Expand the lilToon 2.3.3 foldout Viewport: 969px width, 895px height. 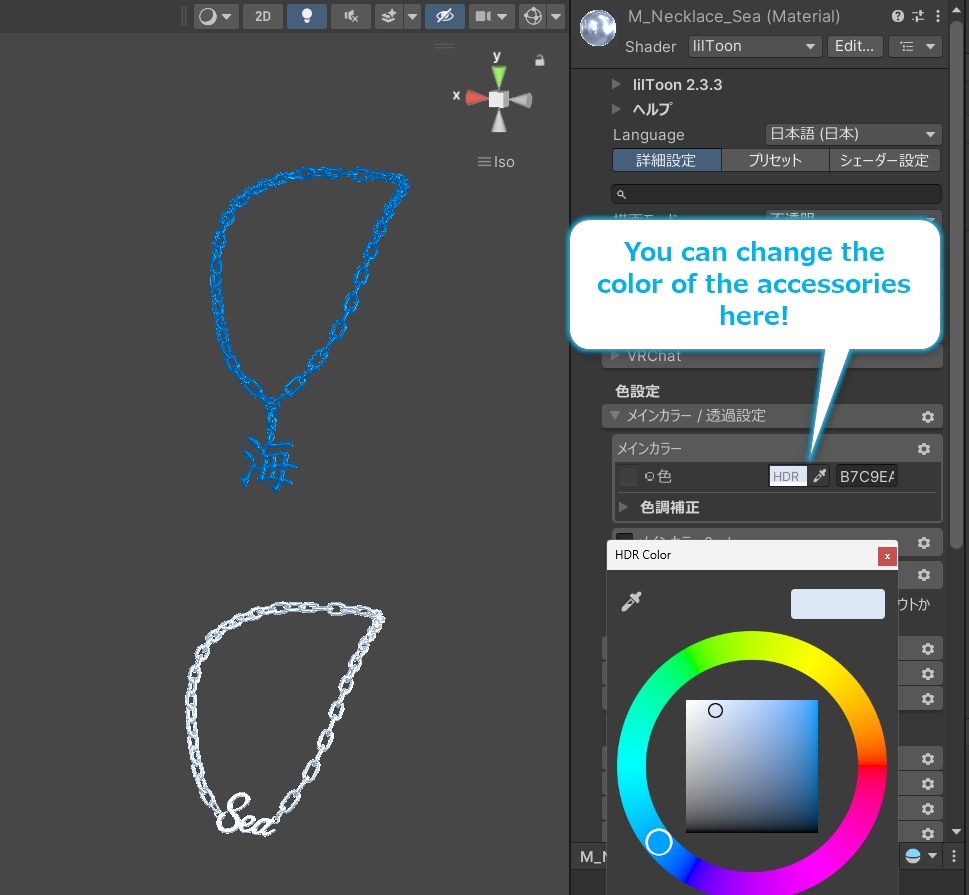coord(616,84)
